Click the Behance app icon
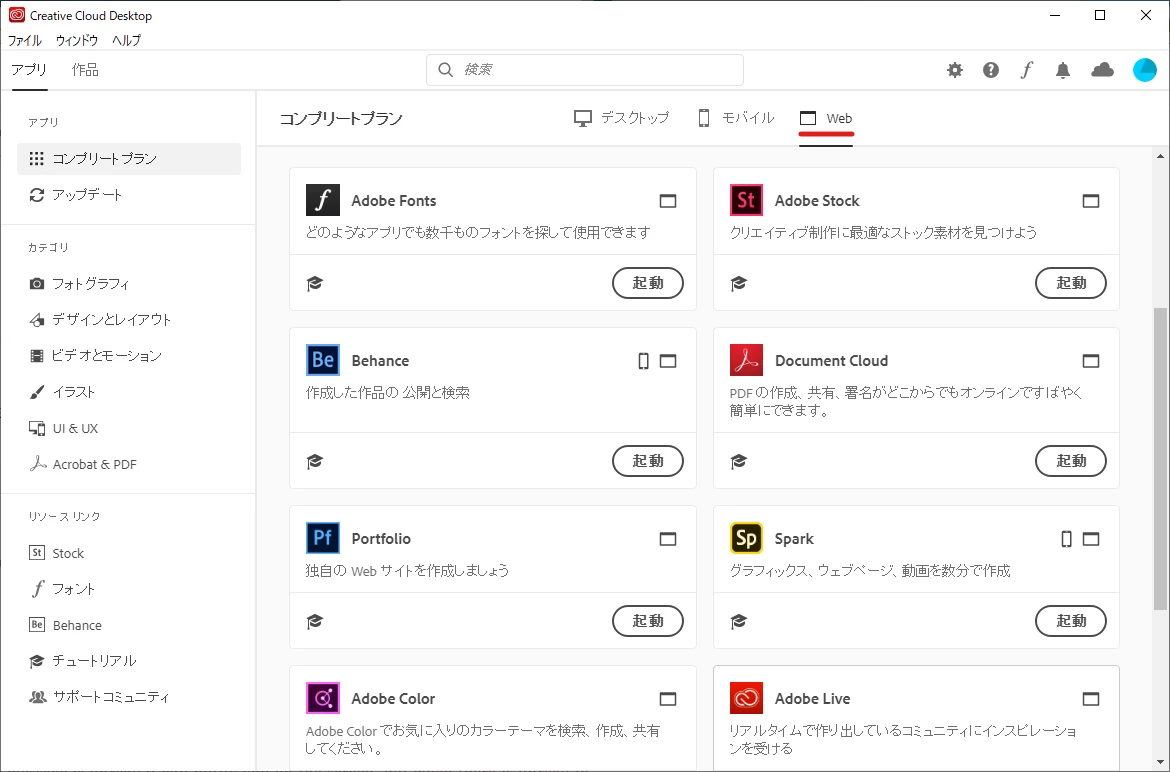The height and width of the screenshot is (772, 1170). tap(322, 360)
